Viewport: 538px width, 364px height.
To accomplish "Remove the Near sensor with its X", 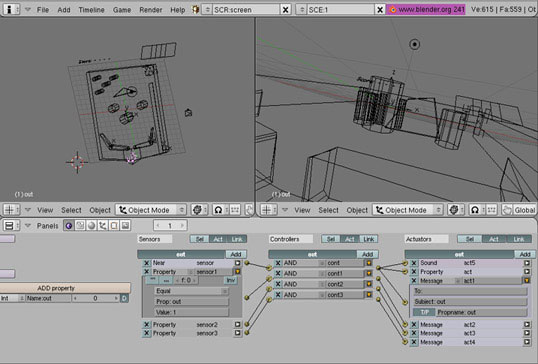I will tap(147, 263).
